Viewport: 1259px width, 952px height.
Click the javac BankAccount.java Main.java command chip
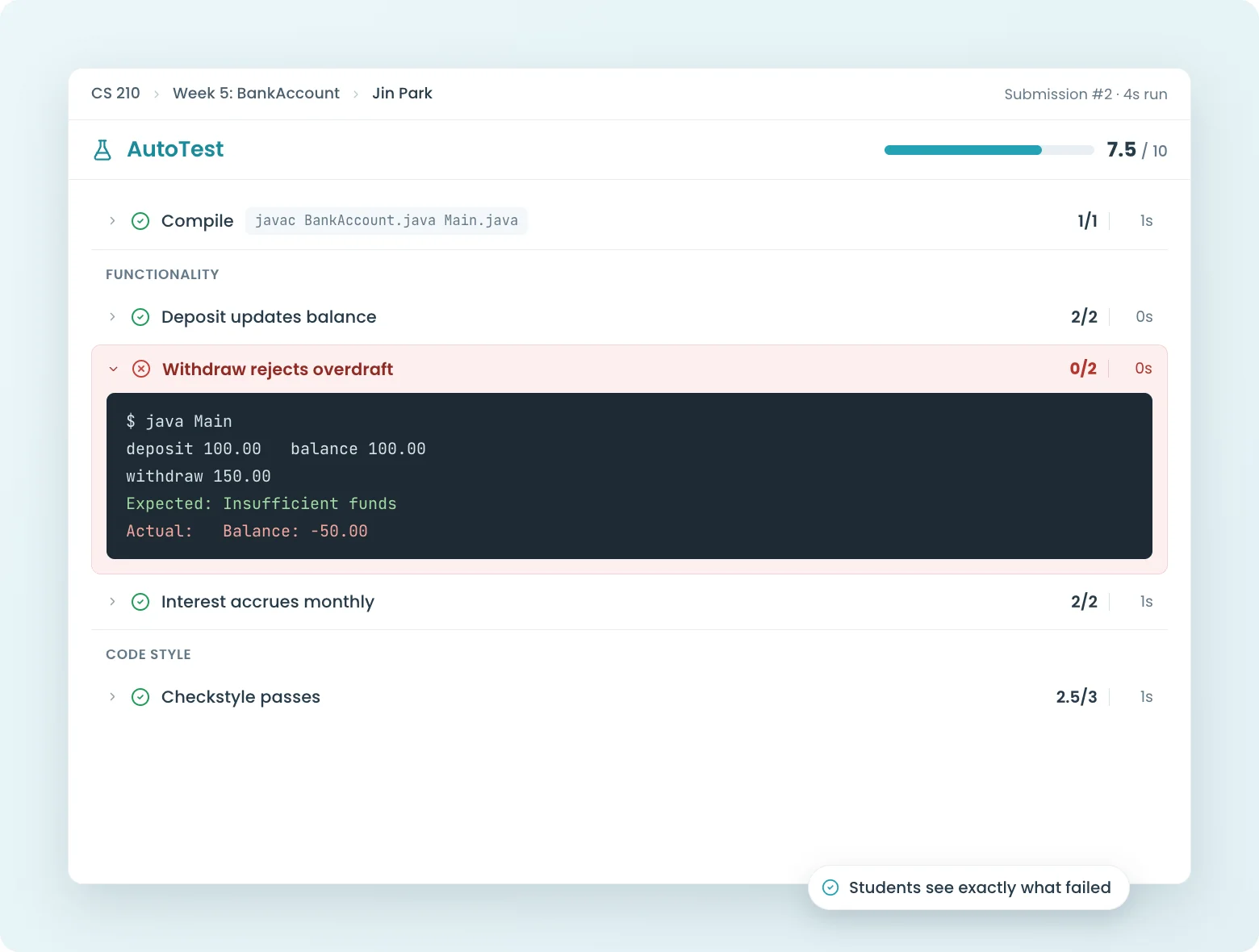click(x=387, y=221)
